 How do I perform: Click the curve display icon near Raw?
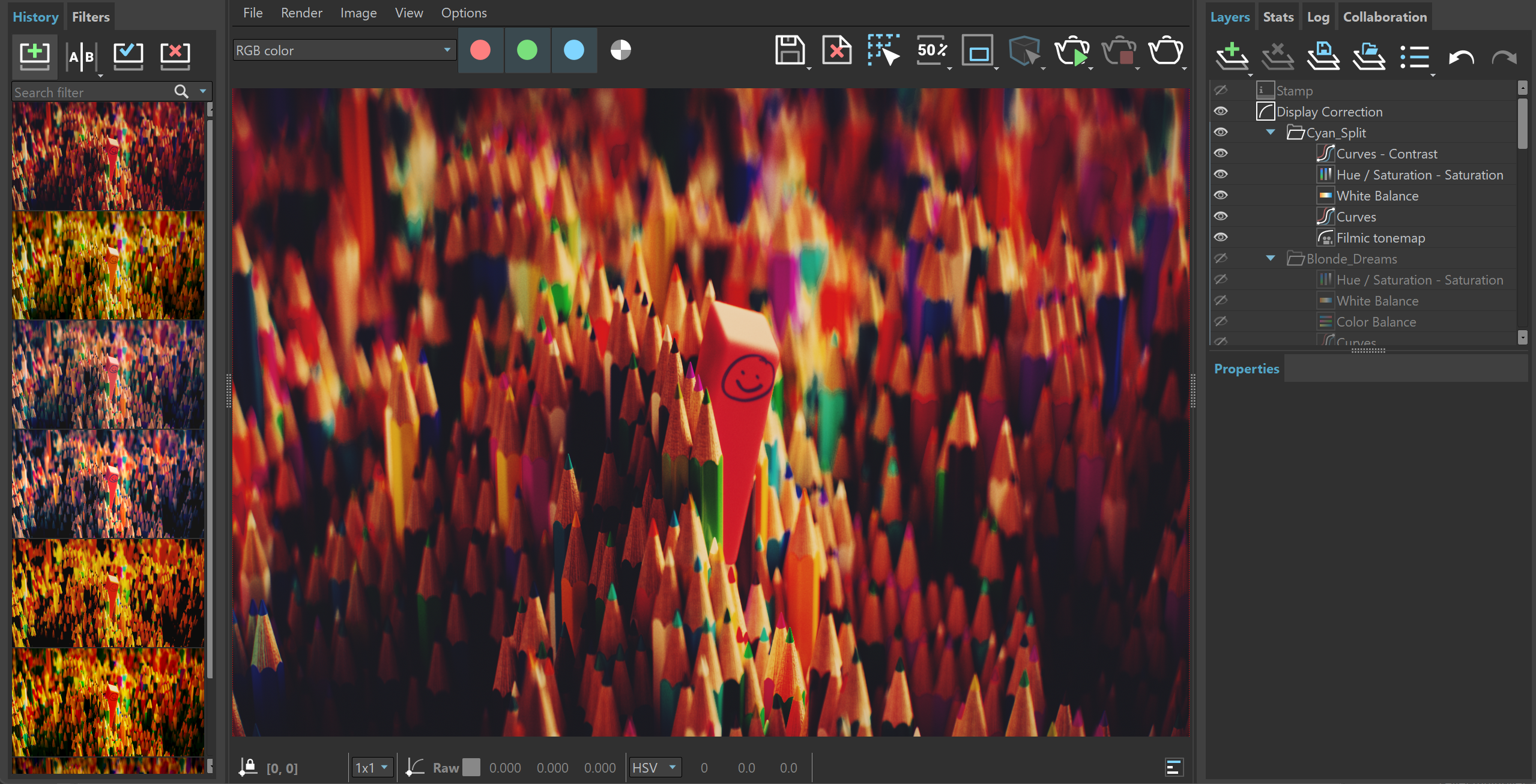(x=414, y=767)
